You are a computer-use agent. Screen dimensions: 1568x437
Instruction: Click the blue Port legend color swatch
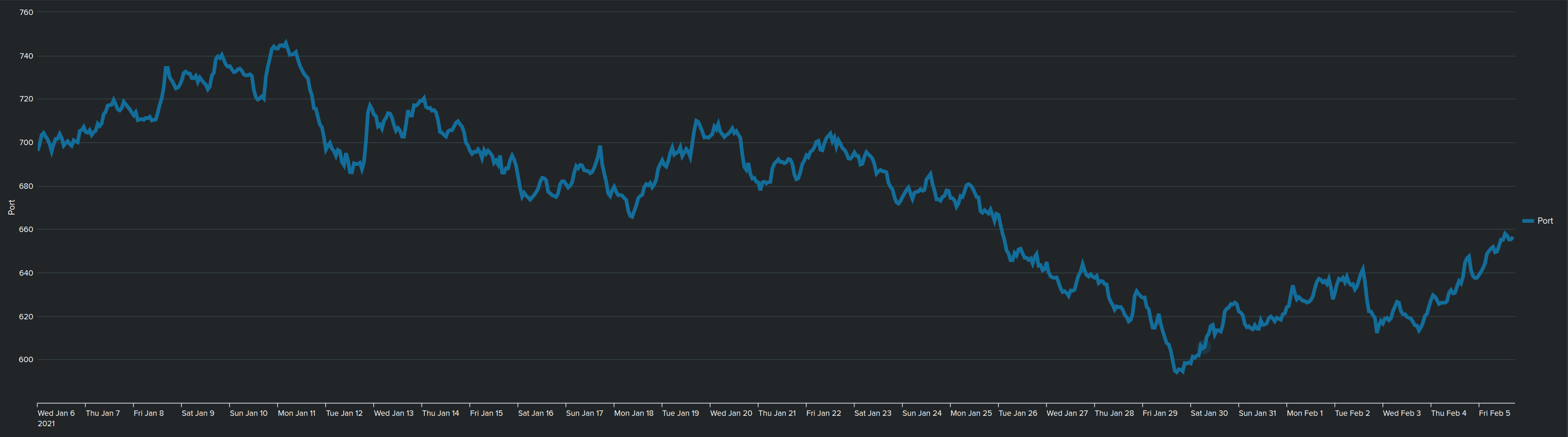click(x=1528, y=221)
